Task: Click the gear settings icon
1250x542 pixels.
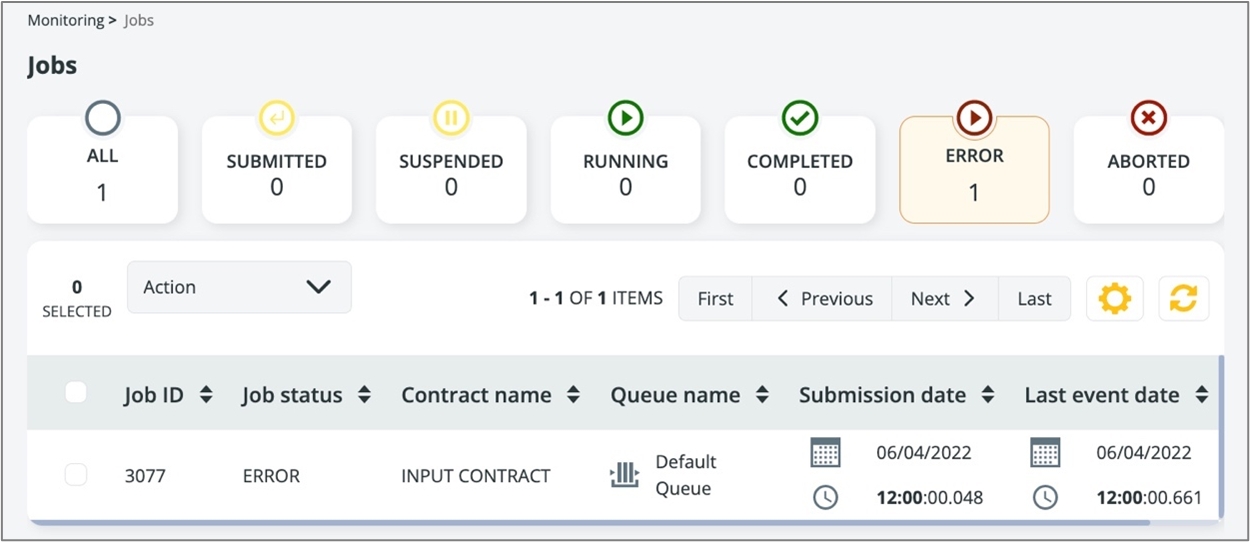Action: pos(1114,299)
